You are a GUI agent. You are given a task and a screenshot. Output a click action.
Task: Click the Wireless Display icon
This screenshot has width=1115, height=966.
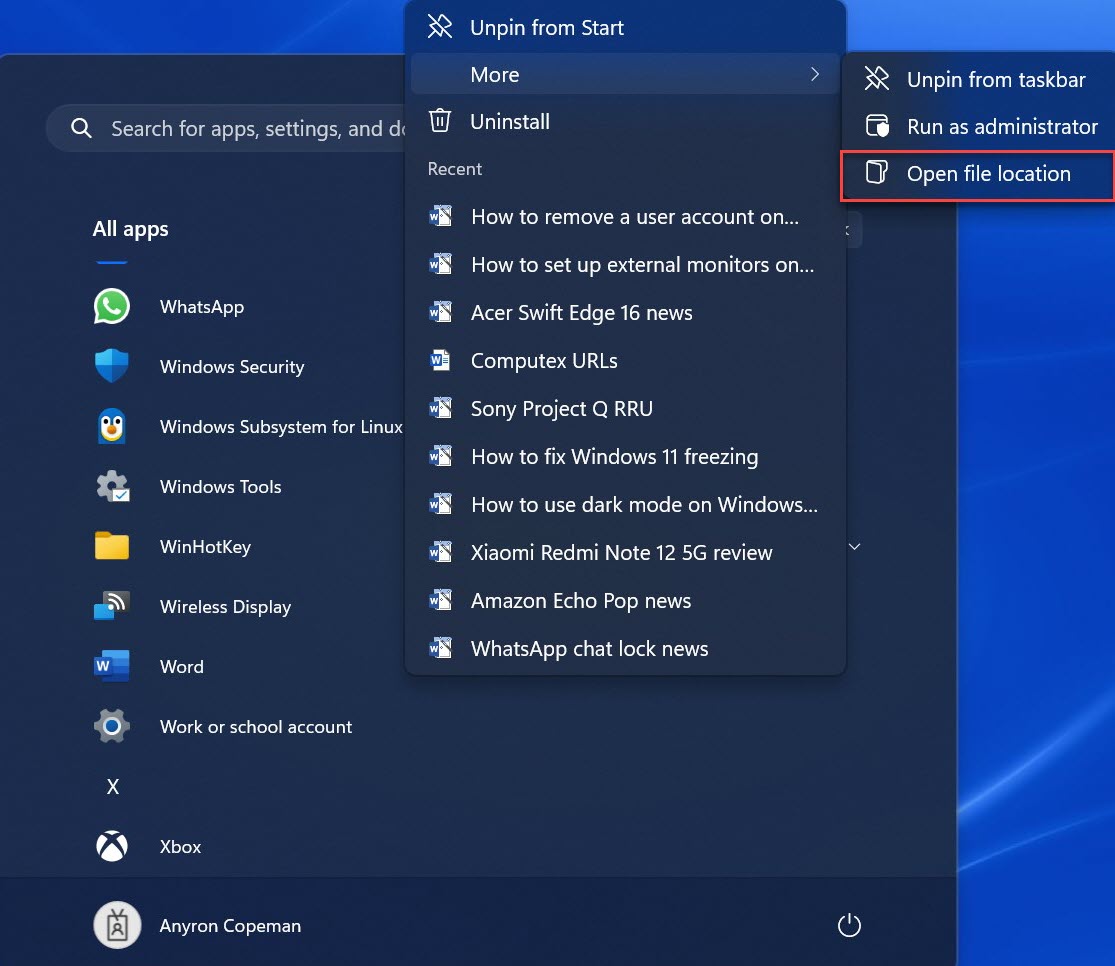click(x=112, y=606)
